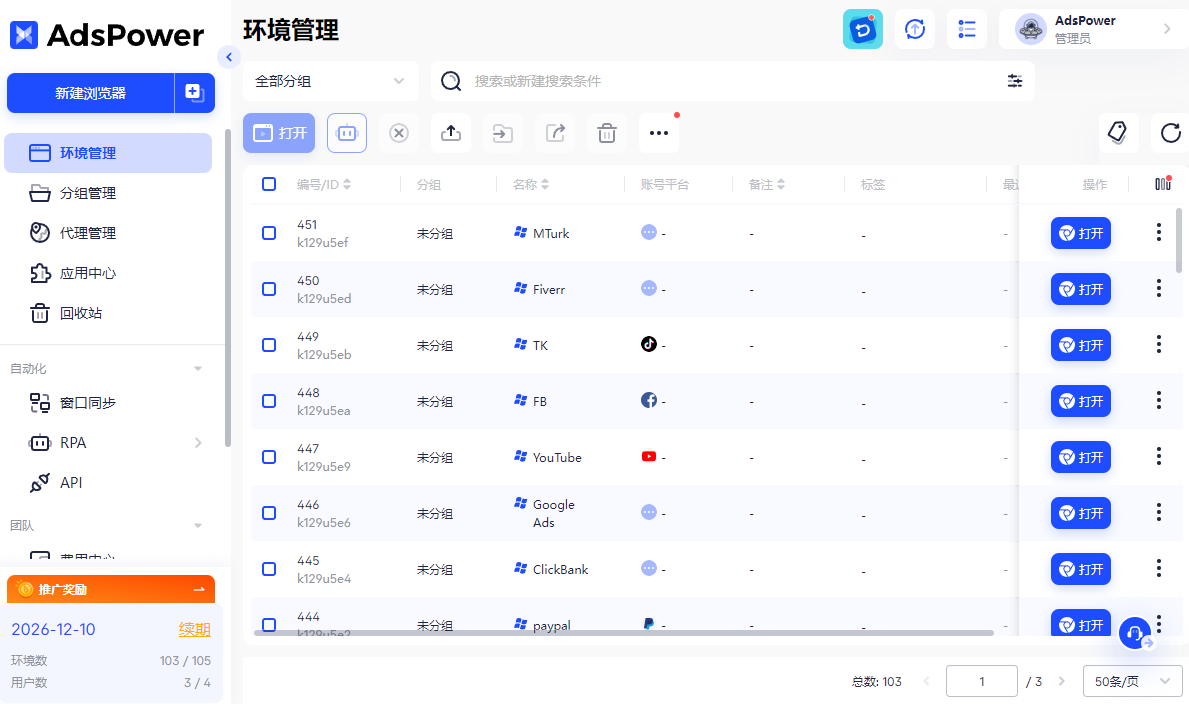Click the customer support headset icon
This screenshot has width=1189, height=704.
click(x=1133, y=633)
